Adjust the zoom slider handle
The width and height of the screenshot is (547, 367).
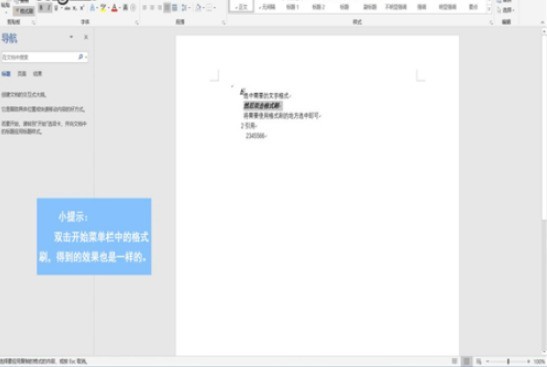508,361
